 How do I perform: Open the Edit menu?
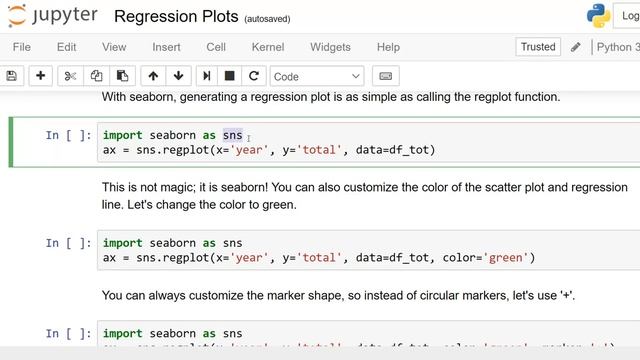[x=67, y=47]
